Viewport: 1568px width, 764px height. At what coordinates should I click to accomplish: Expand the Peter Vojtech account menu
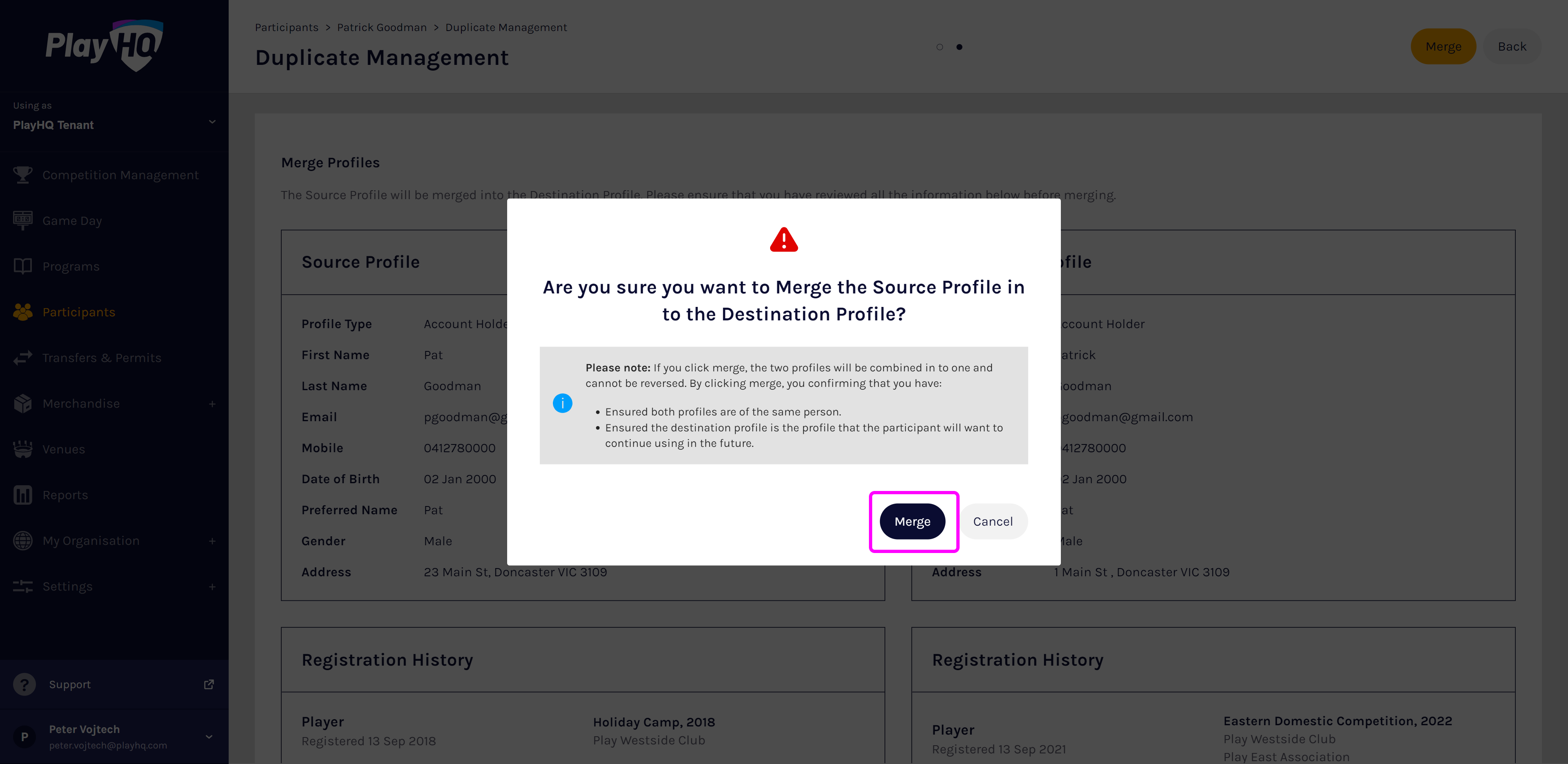tap(209, 737)
